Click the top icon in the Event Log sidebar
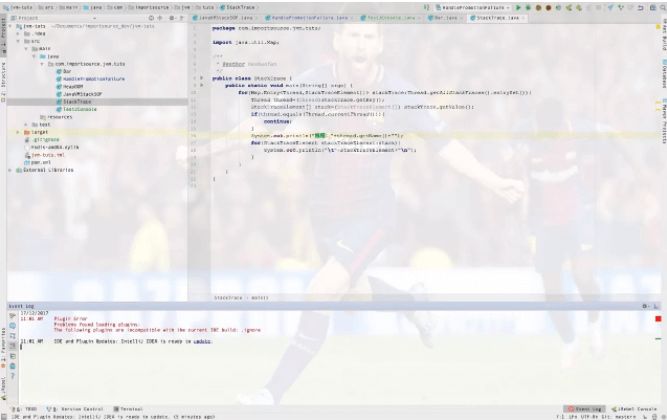This screenshot has width=667, height=420. (12, 316)
